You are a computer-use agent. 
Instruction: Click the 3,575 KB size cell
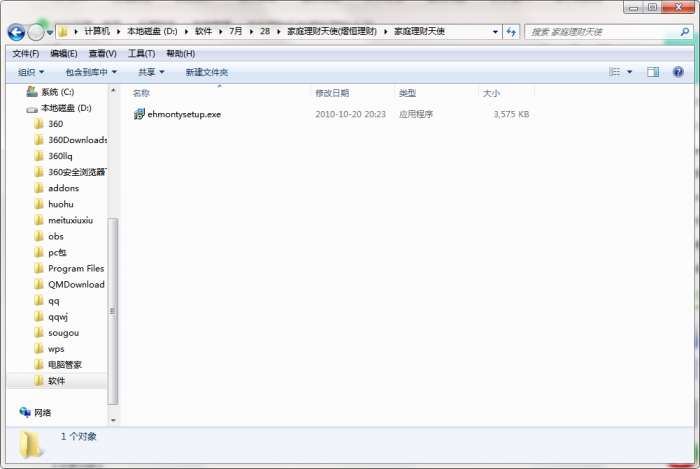tap(511, 114)
